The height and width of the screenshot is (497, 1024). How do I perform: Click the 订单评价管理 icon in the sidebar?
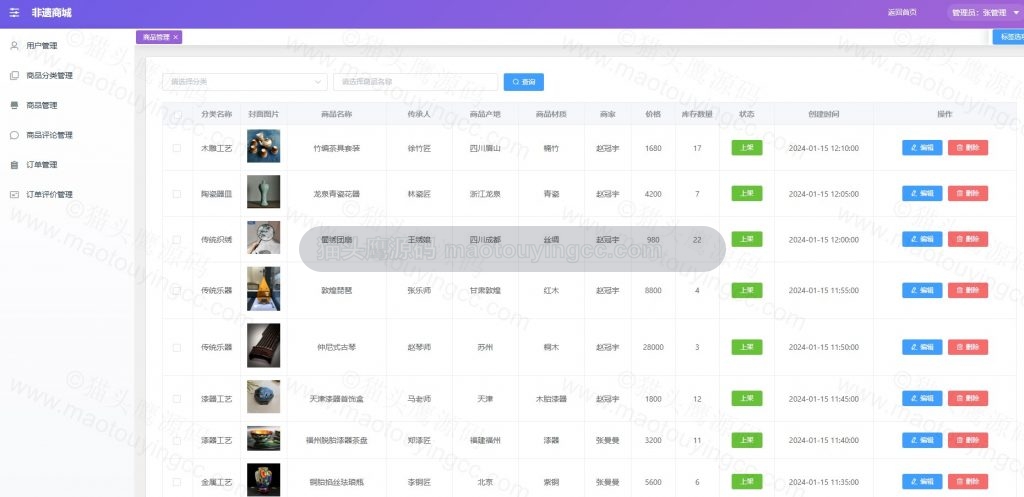click(14, 195)
